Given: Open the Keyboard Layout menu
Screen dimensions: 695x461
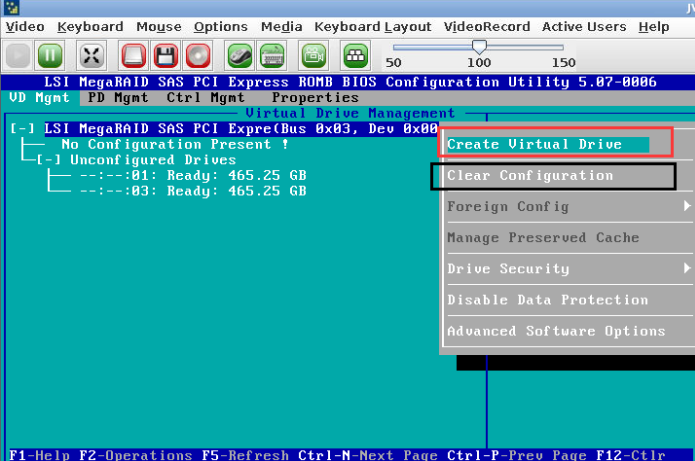Looking at the screenshot, I should 373,27.
